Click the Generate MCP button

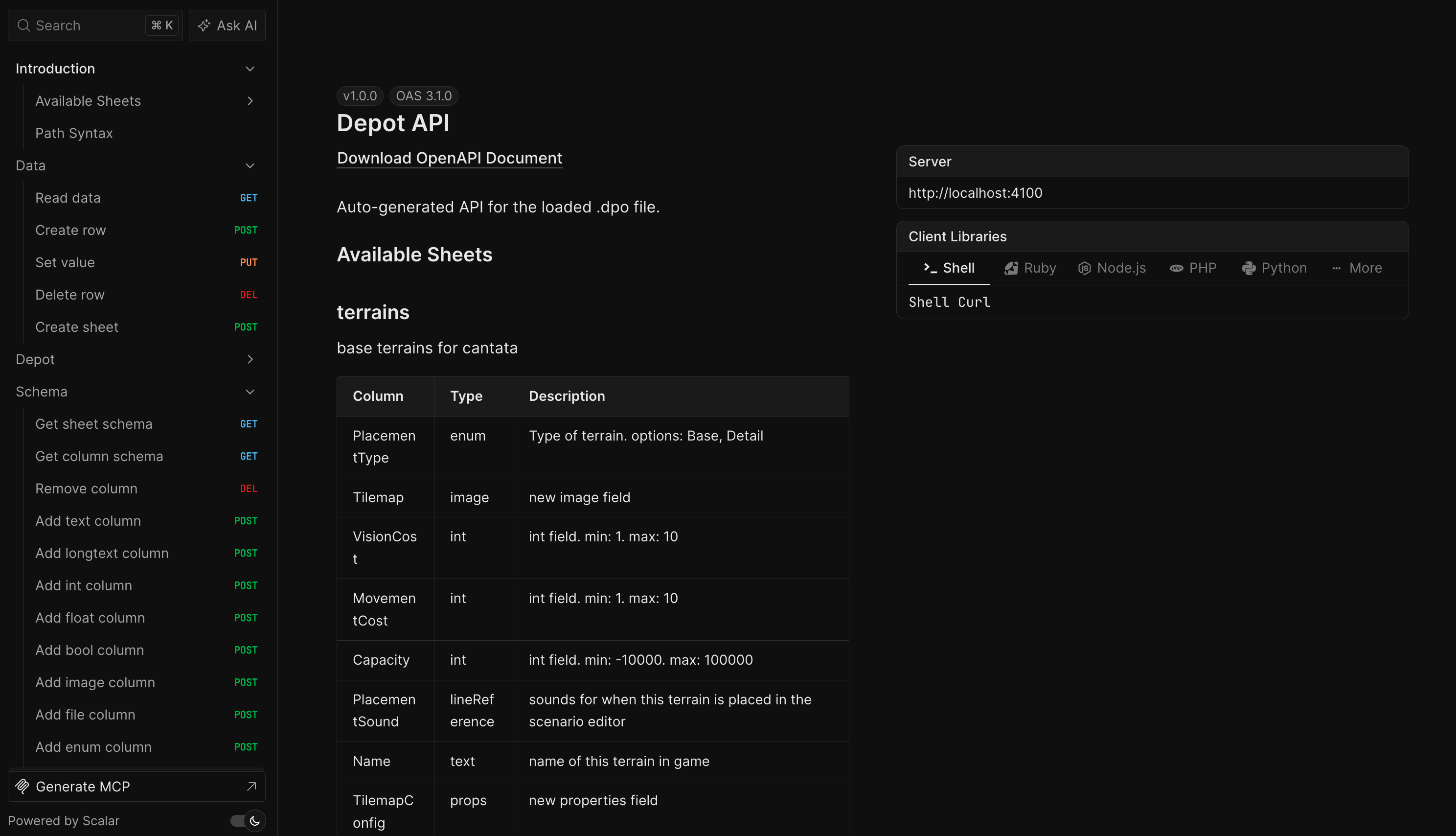tap(83, 786)
